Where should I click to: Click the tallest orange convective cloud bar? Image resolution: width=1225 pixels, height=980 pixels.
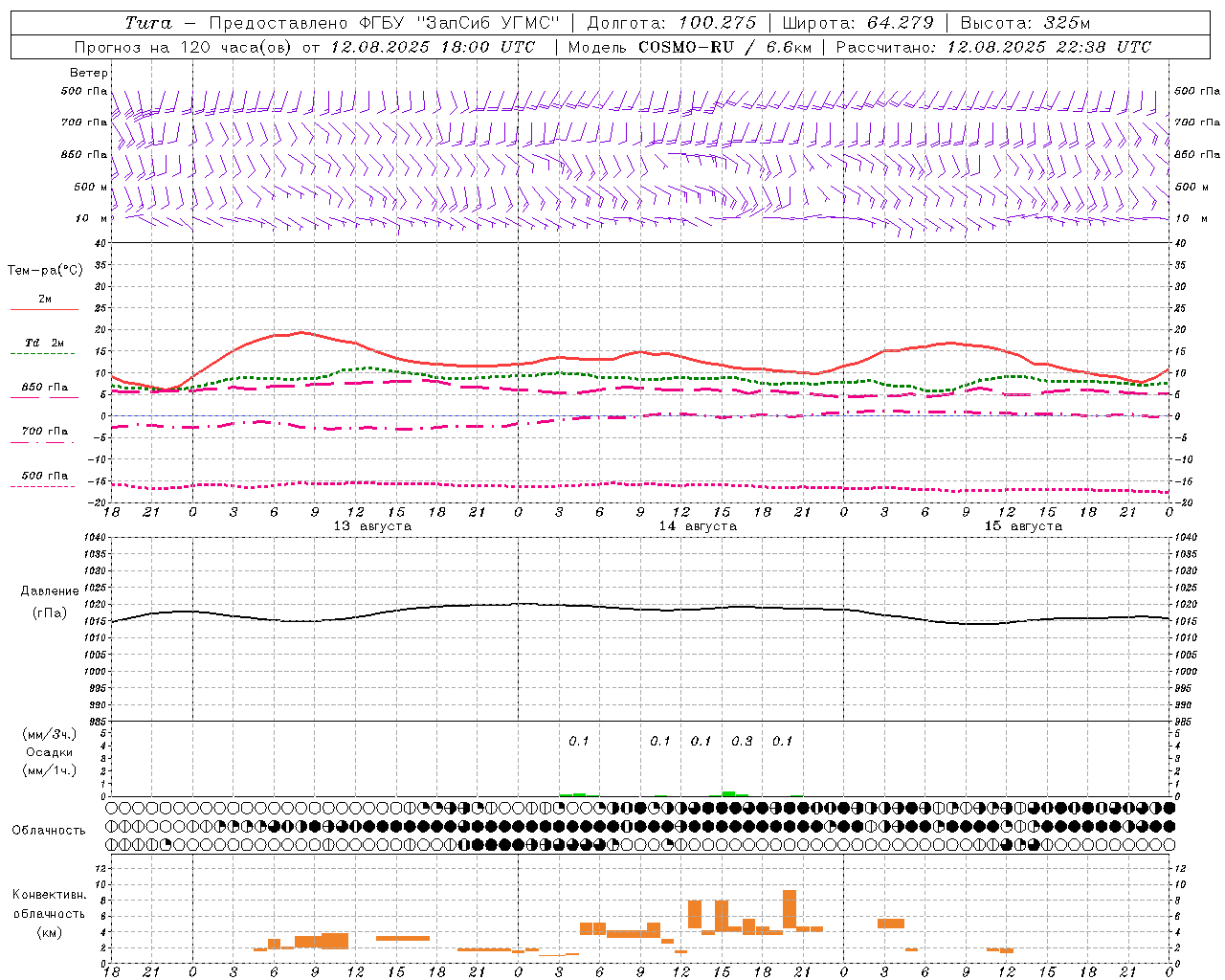(790, 909)
